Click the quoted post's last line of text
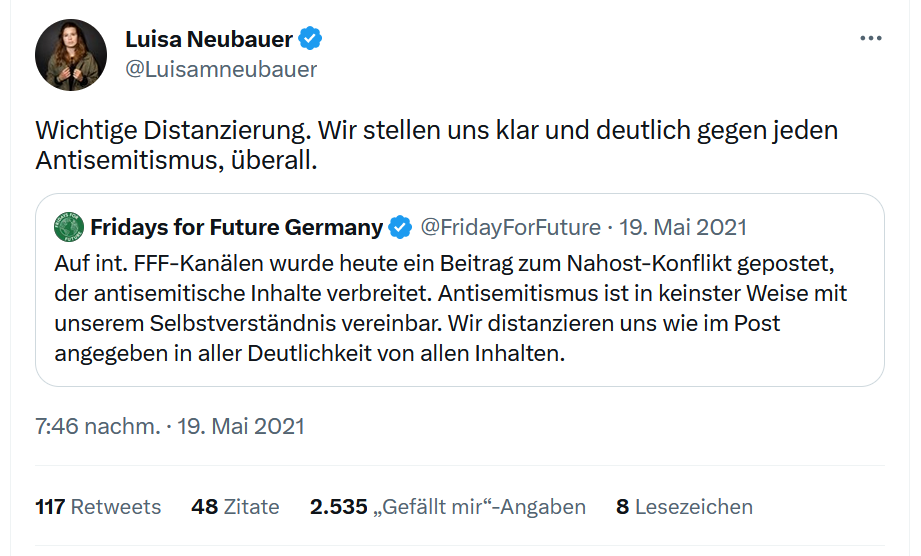The image size is (921, 556). [310, 354]
